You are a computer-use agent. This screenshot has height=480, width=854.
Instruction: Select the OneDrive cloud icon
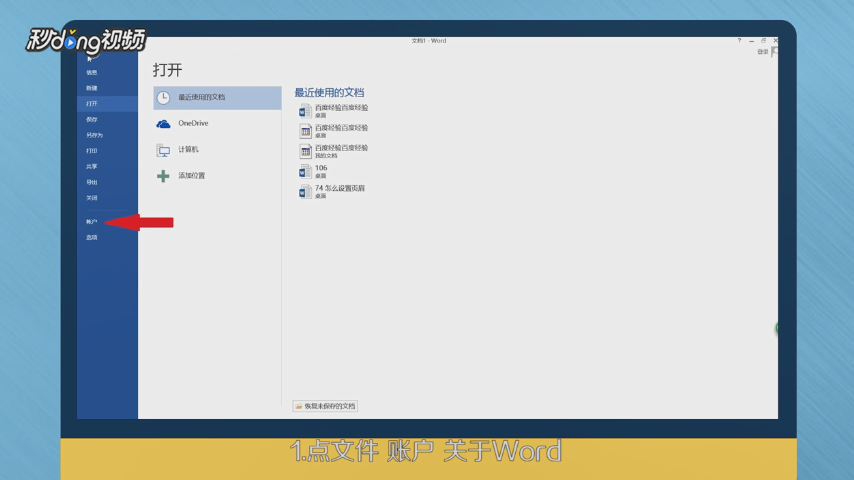pos(163,124)
